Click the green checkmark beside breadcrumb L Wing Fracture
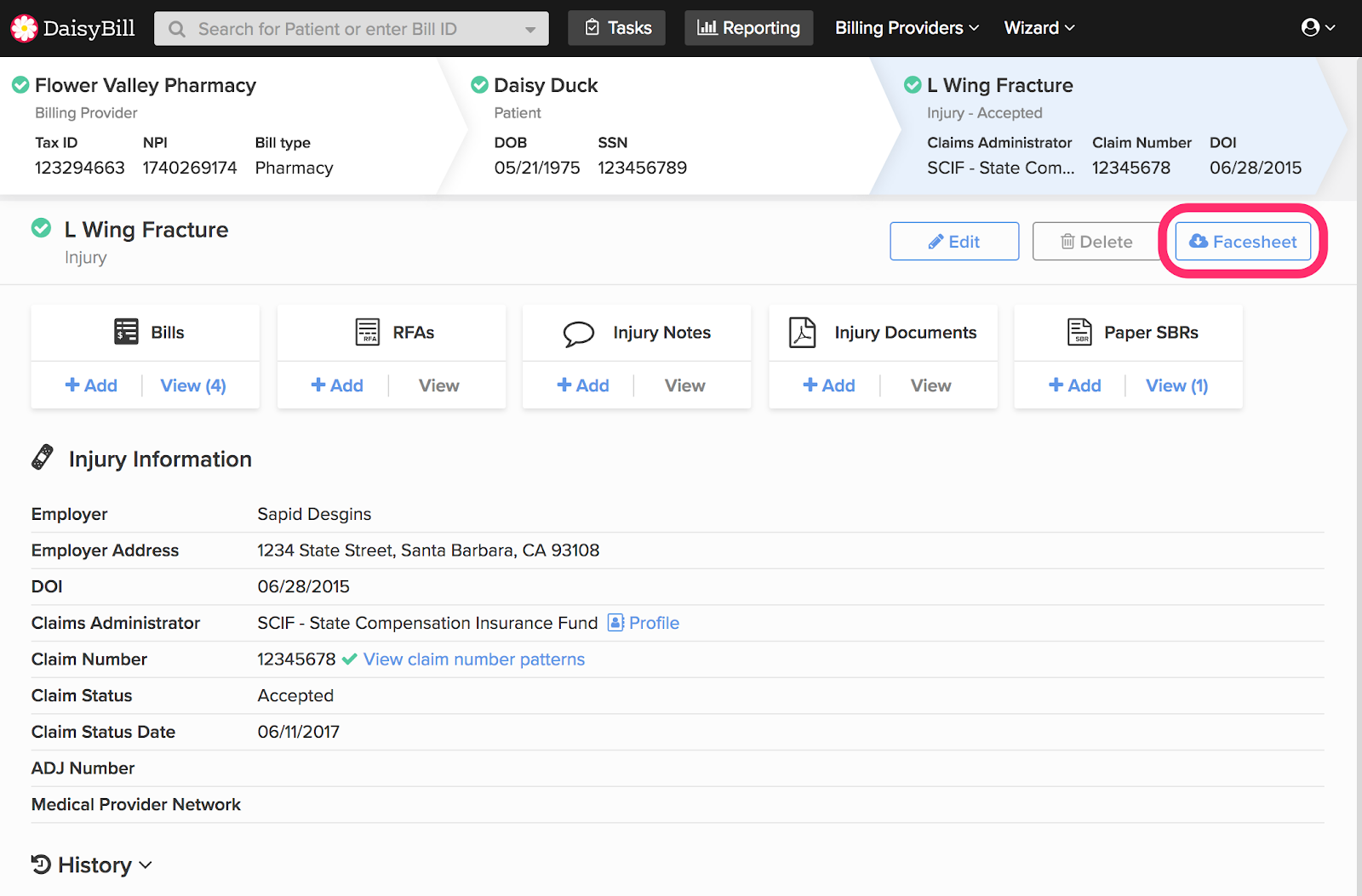The height and width of the screenshot is (896, 1362). [913, 85]
